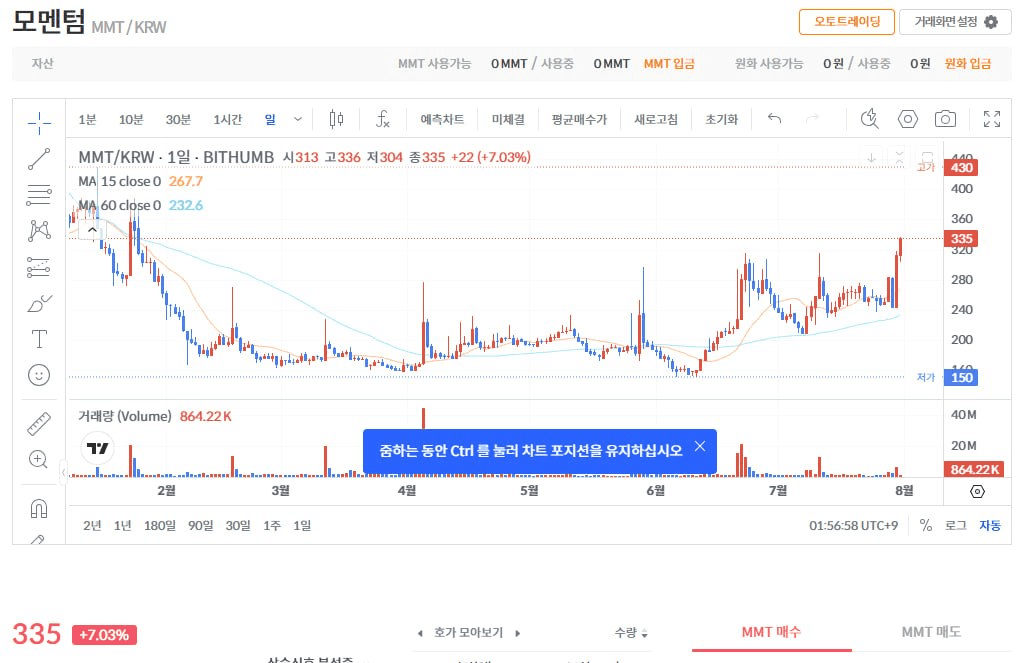Image resolution: width=1016 pixels, height=663 pixels.
Task: Select the trend line drawing tool
Action: click(39, 159)
